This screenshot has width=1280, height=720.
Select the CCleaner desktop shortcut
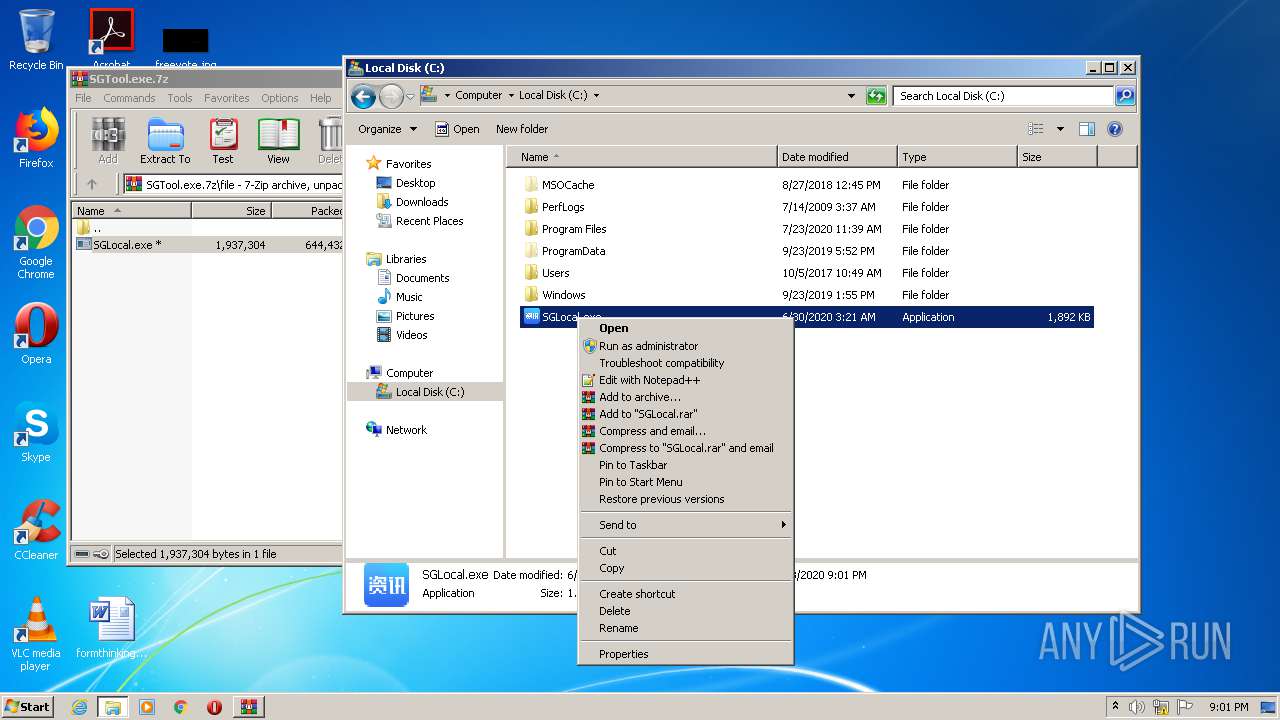tap(36, 530)
